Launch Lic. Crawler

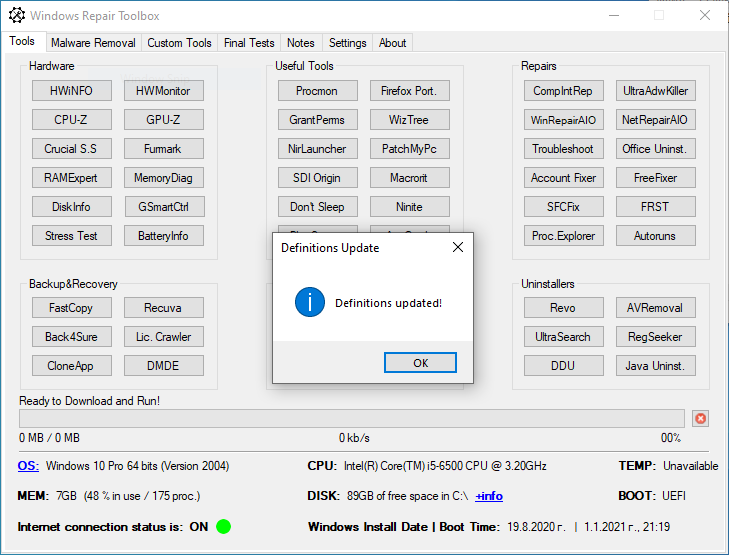pos(164,337)
